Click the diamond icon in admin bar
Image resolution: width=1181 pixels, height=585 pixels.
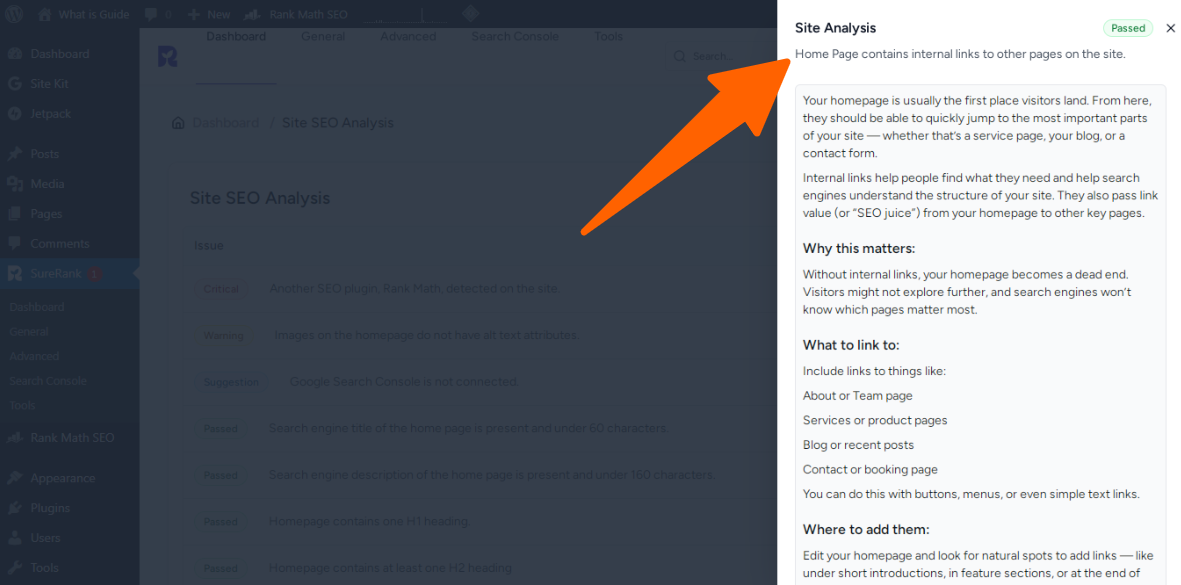coord(470,14)
